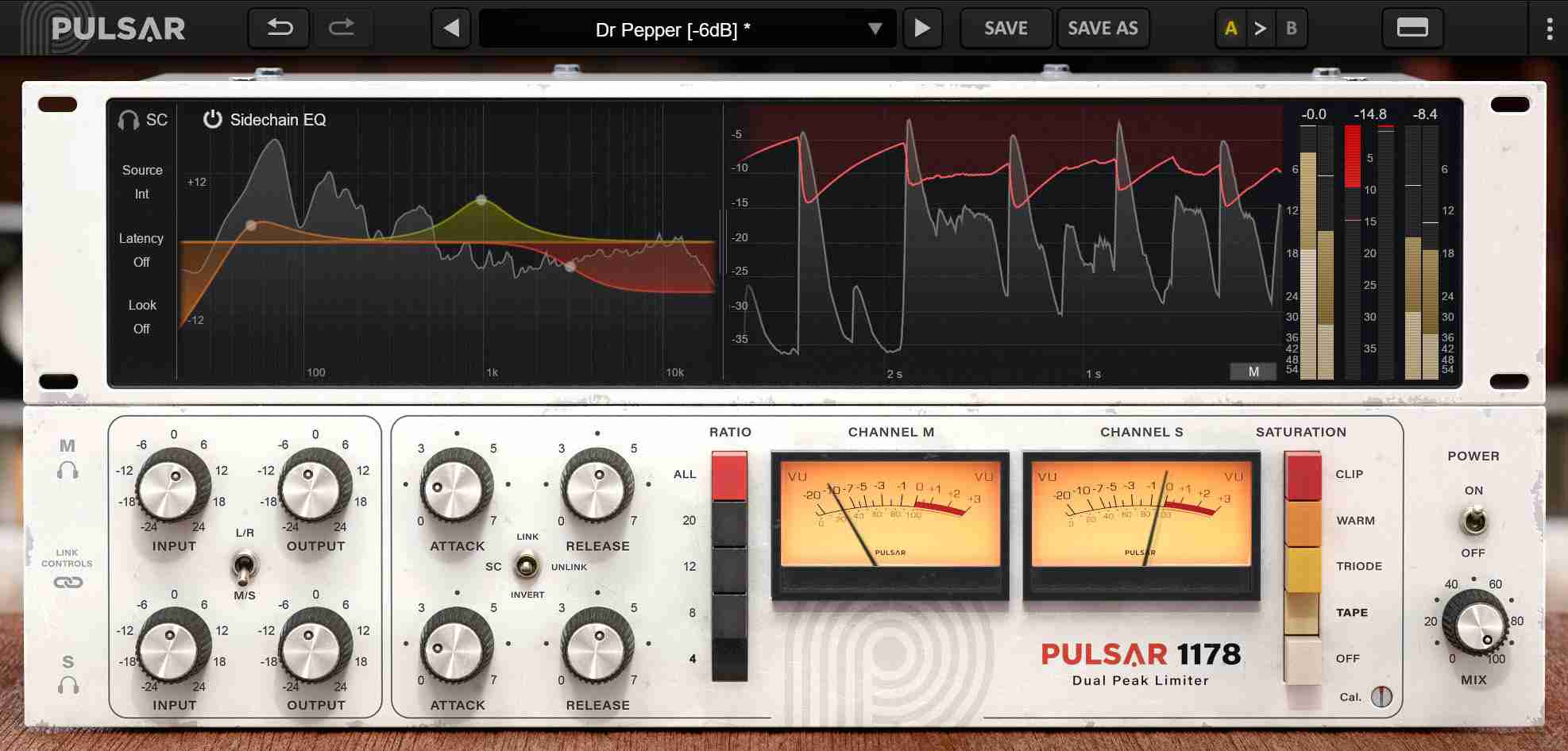This screenshot has width=1568, height=751.
Task: Click the SAVE AS button
Action: [x=1103, y=28]
